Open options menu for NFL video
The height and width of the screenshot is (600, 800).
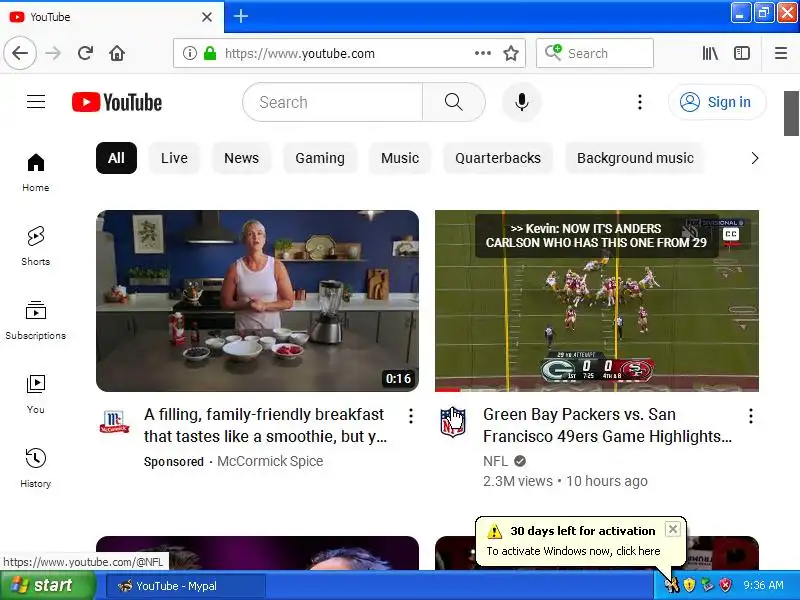751,416
